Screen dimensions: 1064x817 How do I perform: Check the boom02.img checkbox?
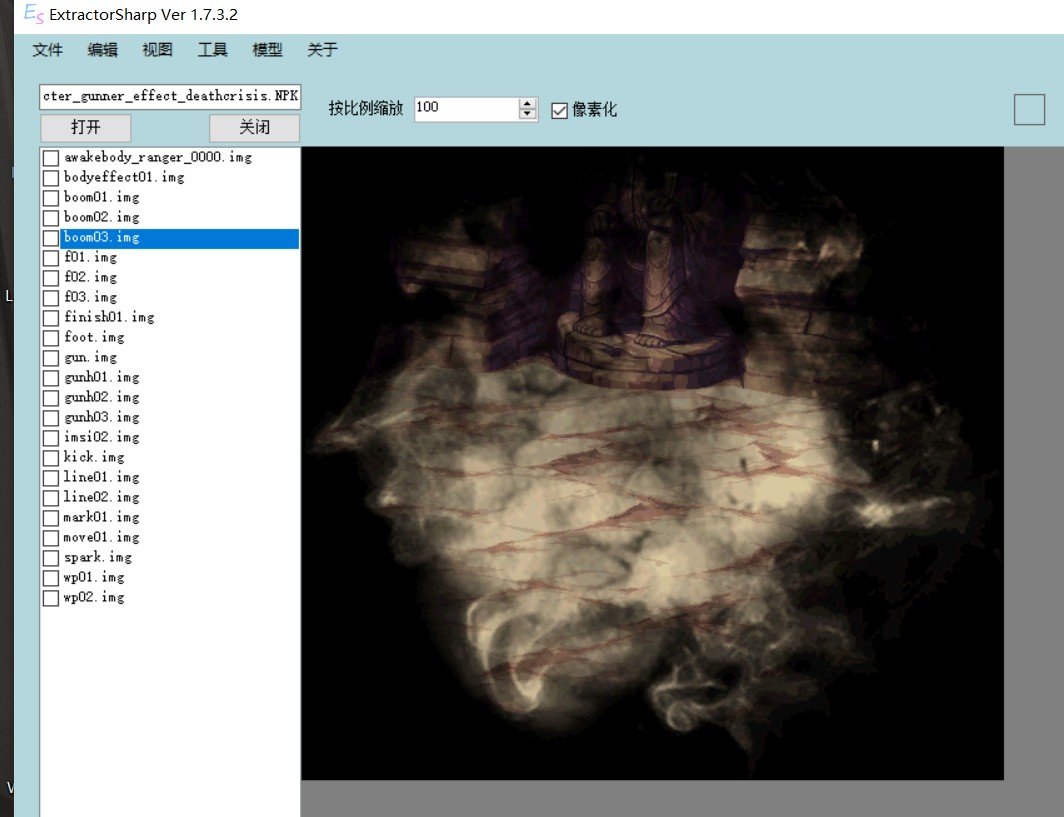point(51,218)
